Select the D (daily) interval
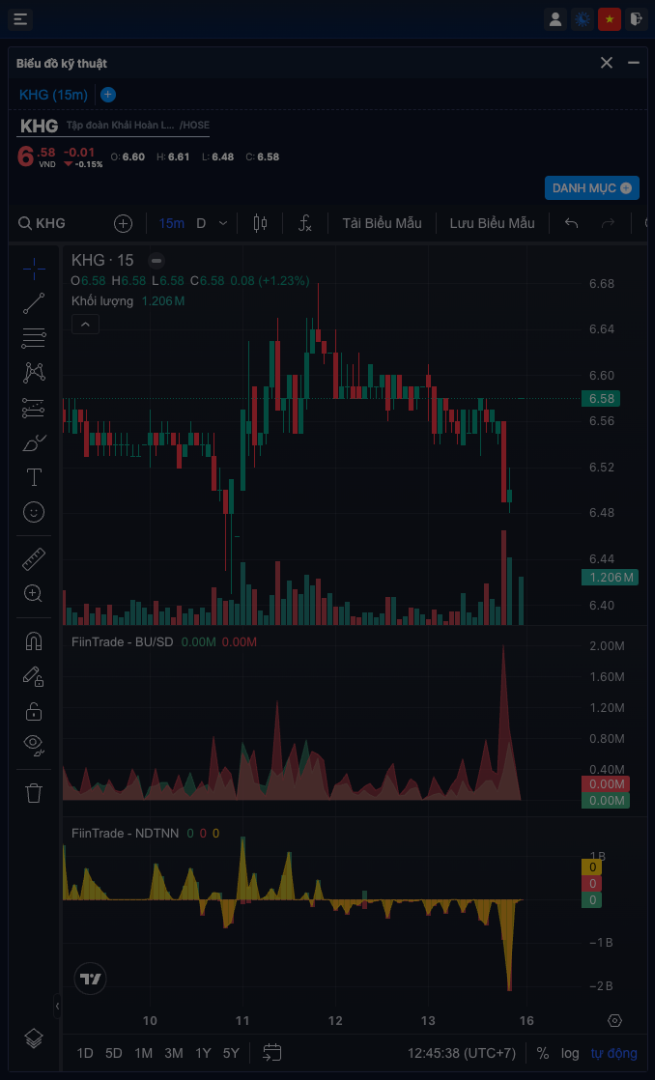 click(201, 223)
